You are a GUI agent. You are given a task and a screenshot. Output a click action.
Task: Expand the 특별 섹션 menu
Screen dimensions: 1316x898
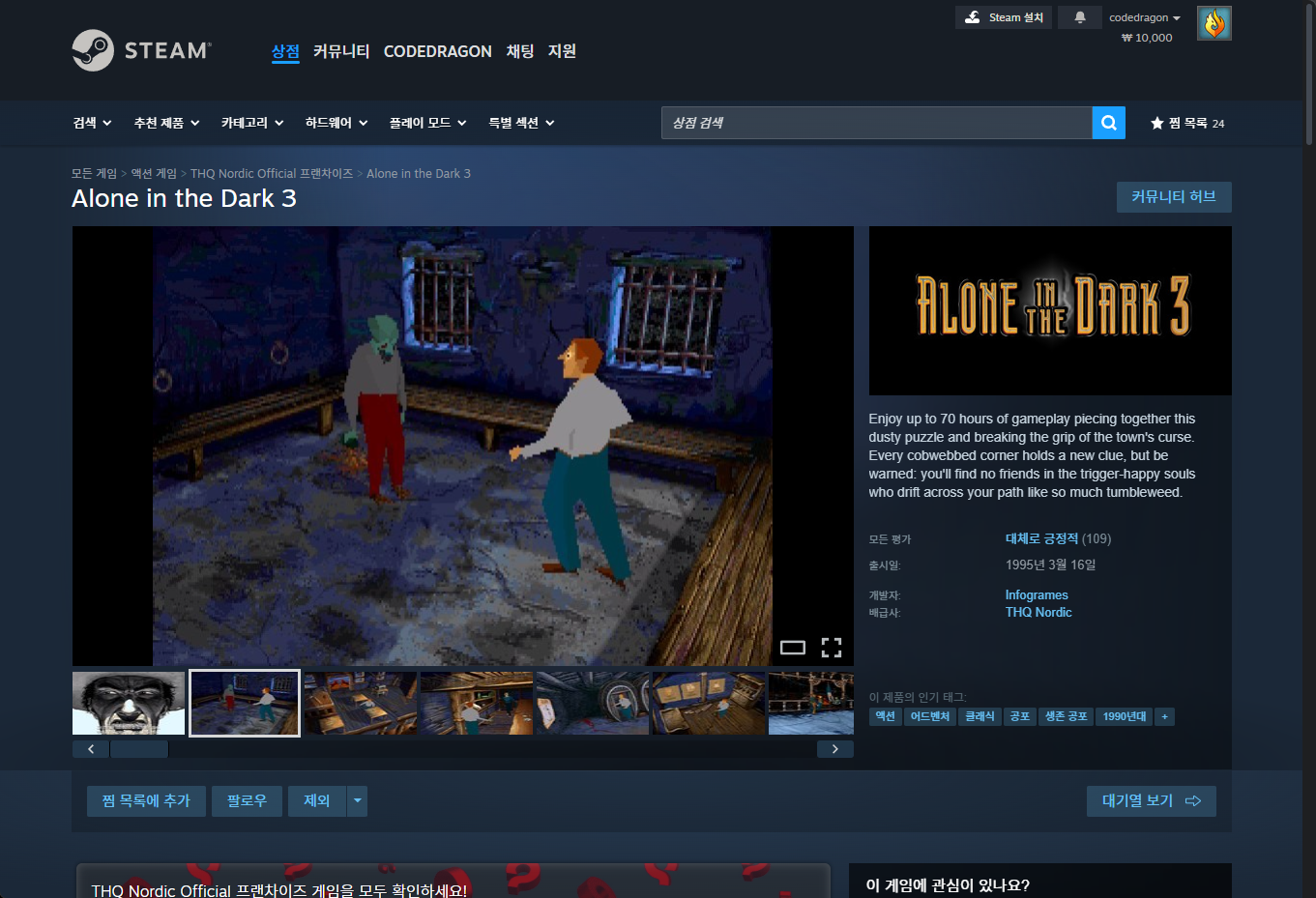tap(522, 123)
